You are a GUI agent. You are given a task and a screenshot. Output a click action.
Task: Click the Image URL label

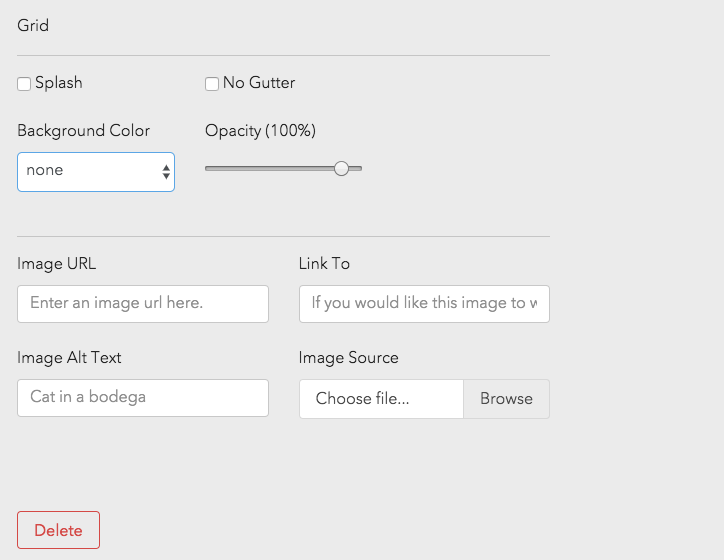pos(57,264)
